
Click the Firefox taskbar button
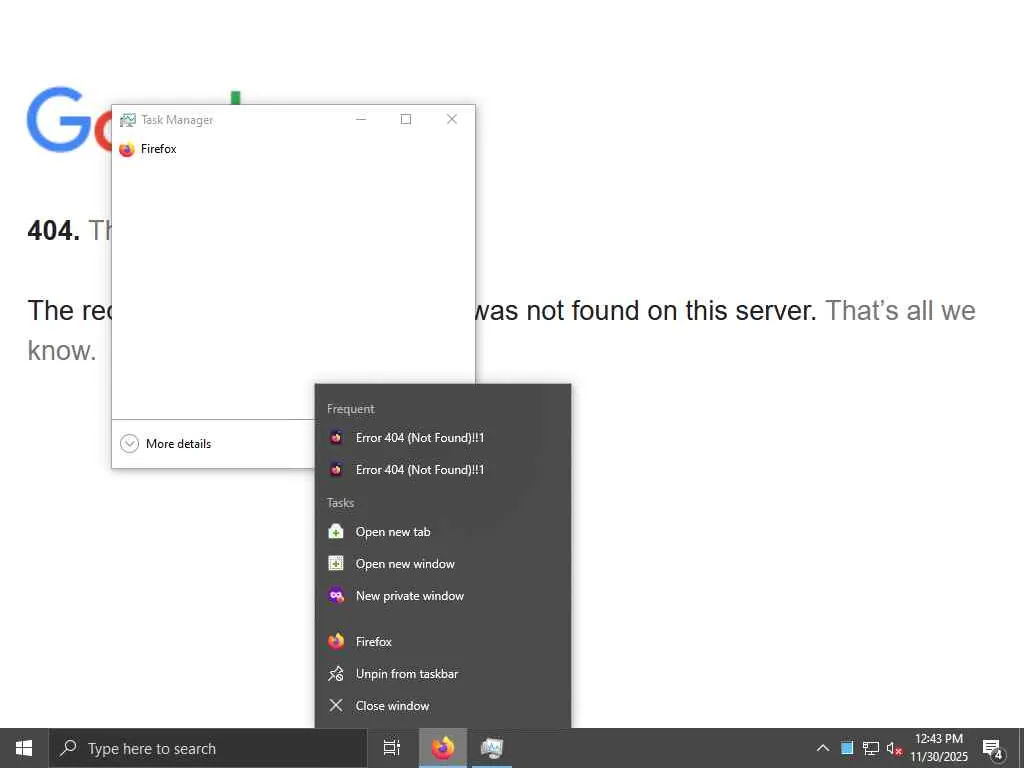(x=443, y=748)
